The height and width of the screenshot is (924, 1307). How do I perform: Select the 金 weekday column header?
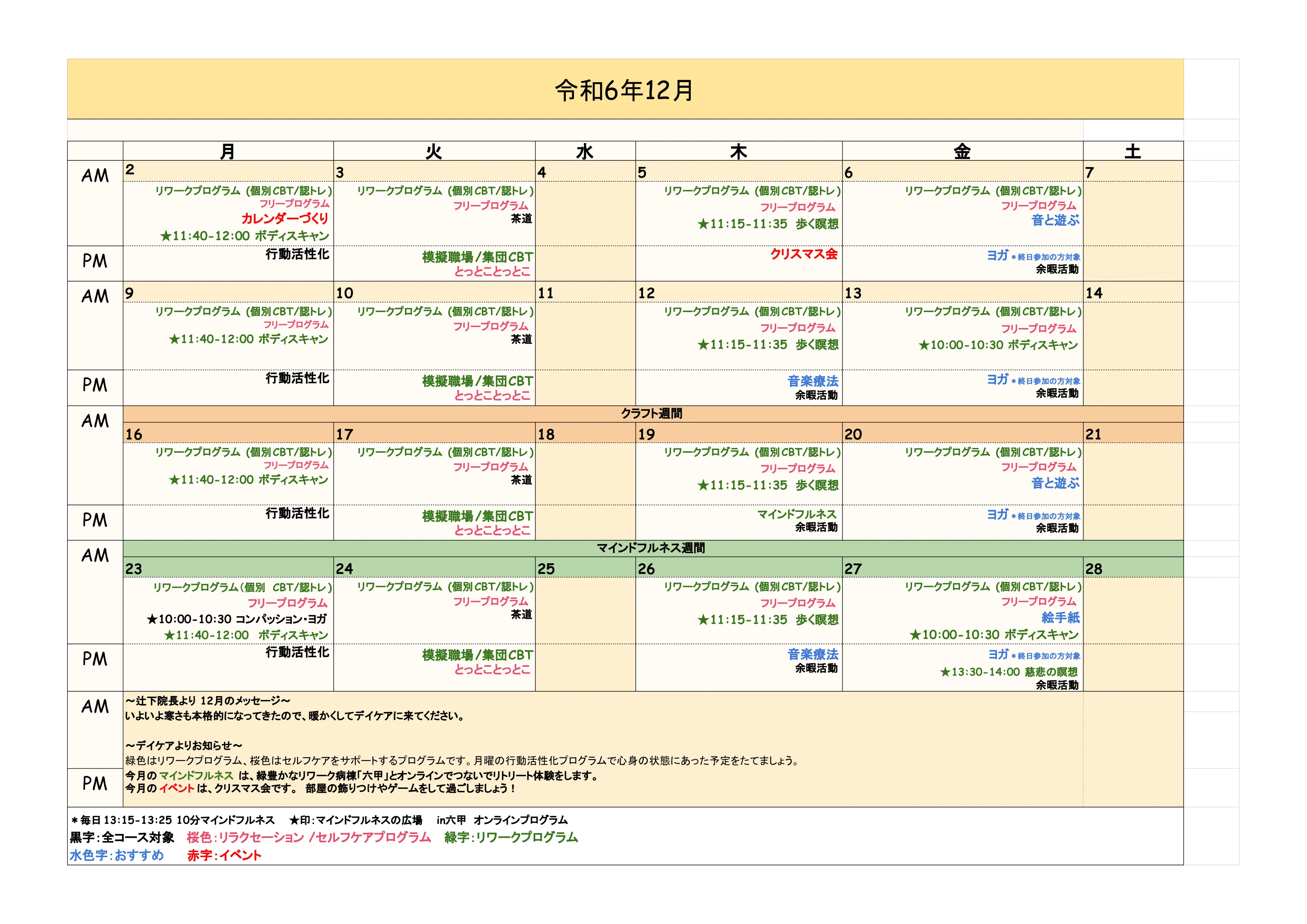point(962,151)
